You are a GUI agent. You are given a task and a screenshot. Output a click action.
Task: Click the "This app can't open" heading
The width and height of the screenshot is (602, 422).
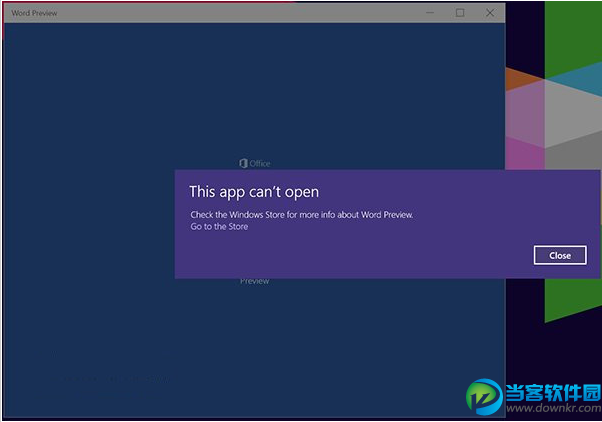(254, 192)
